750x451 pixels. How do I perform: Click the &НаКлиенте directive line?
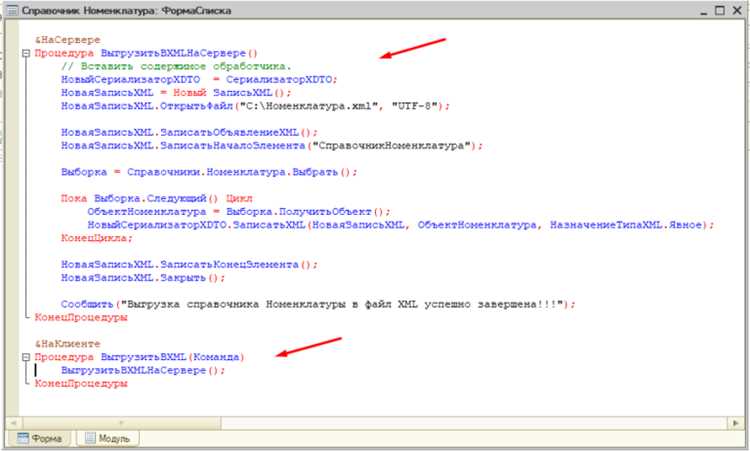click(x=67, y=344)
